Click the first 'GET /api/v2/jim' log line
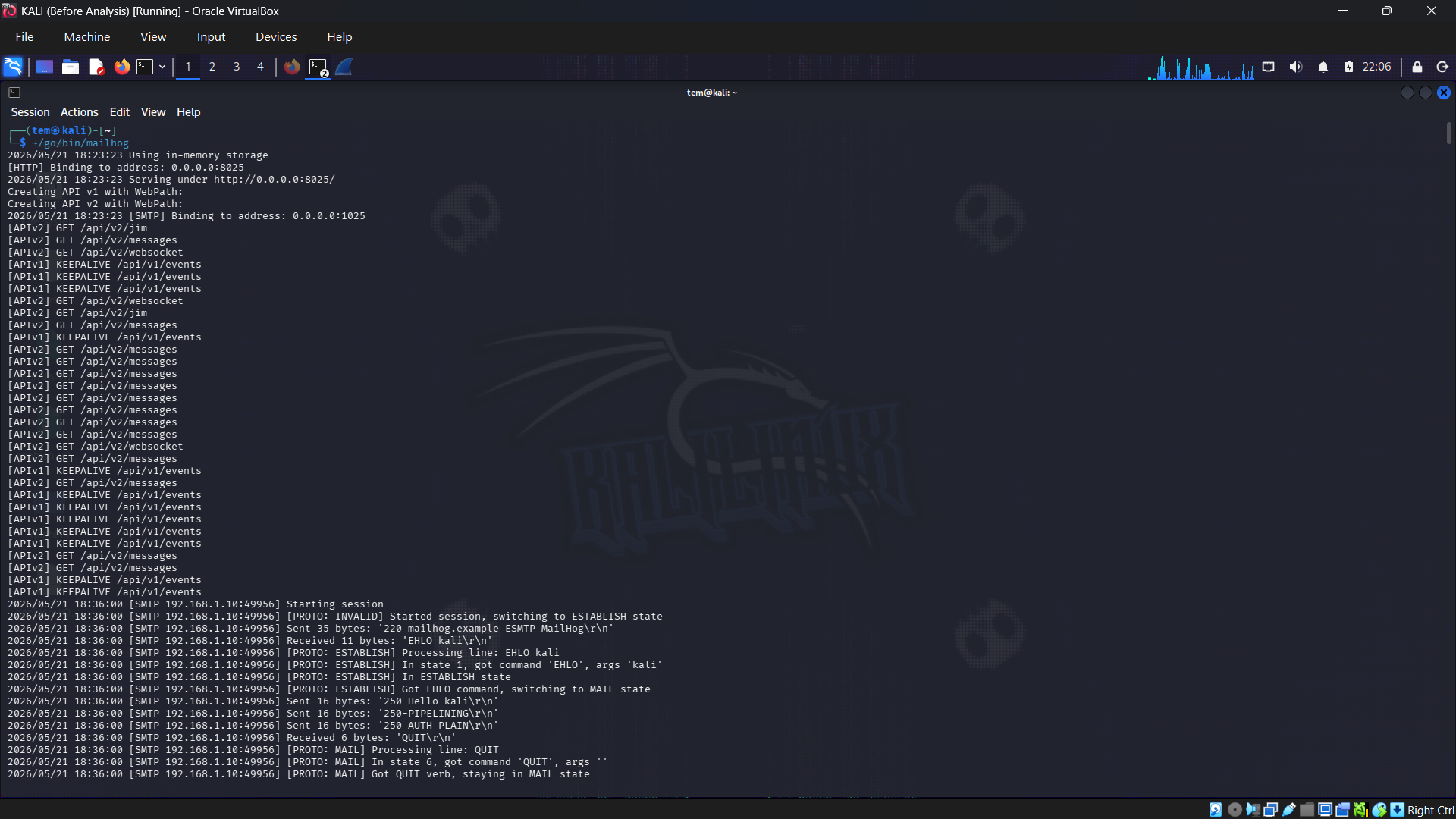The image size is (1456, 819). pyautogui.click(x=77, y=228)
